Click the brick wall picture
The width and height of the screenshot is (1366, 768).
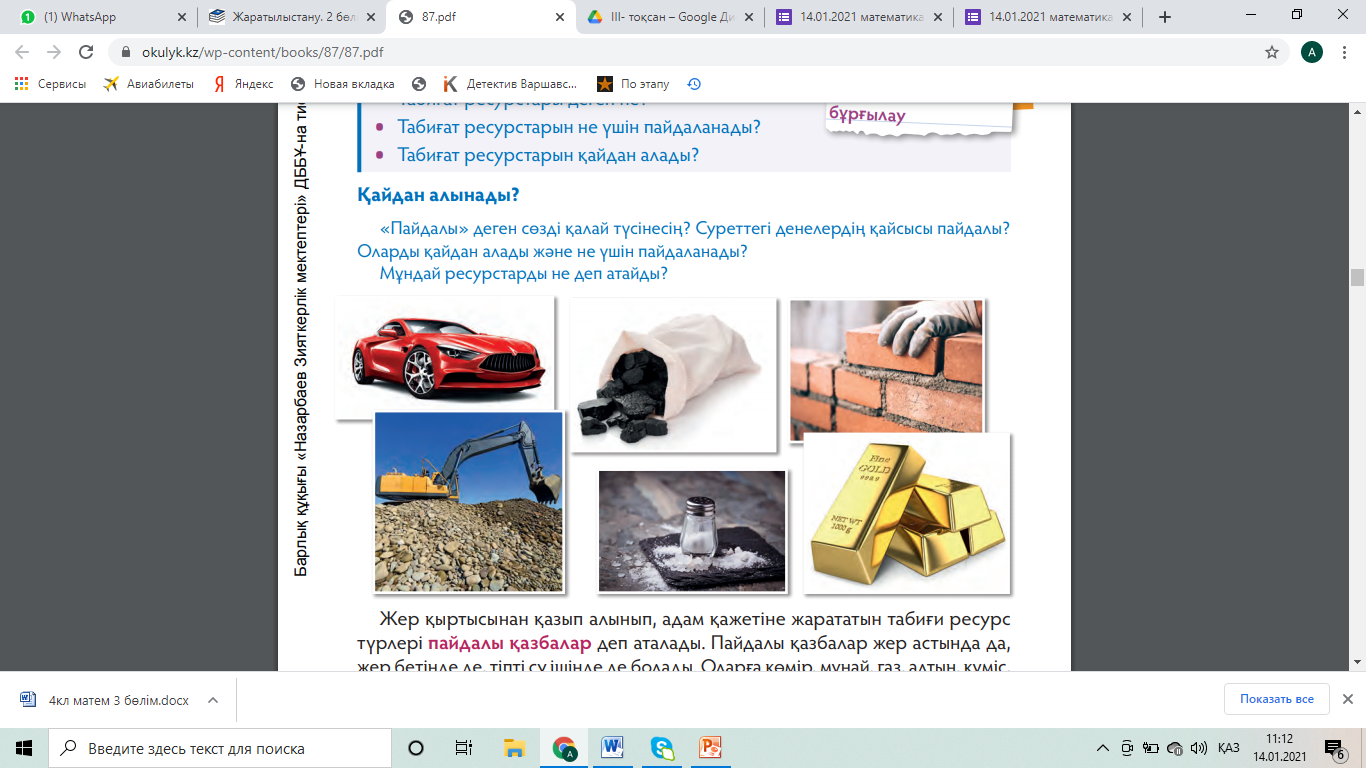click(887, 370)
